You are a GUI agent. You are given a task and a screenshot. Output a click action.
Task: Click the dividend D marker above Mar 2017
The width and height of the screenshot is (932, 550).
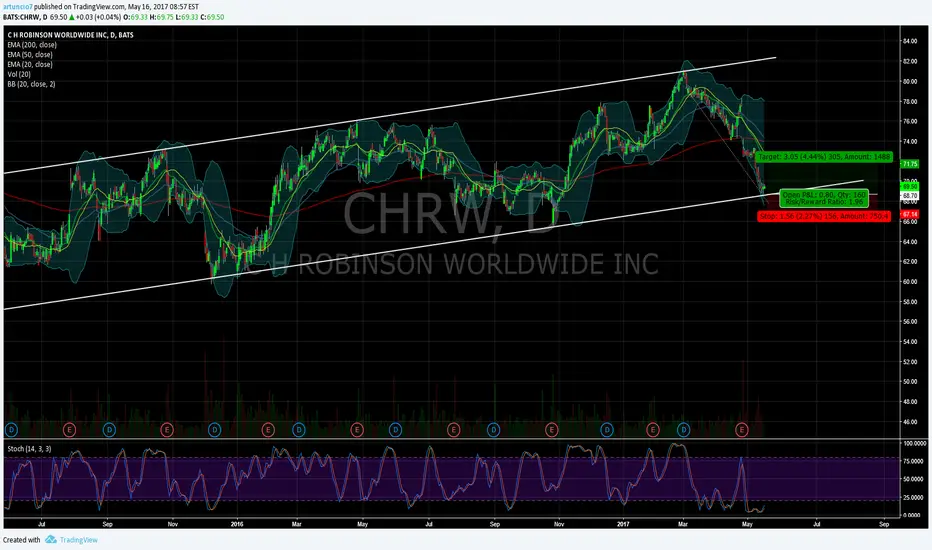point(684,429)
